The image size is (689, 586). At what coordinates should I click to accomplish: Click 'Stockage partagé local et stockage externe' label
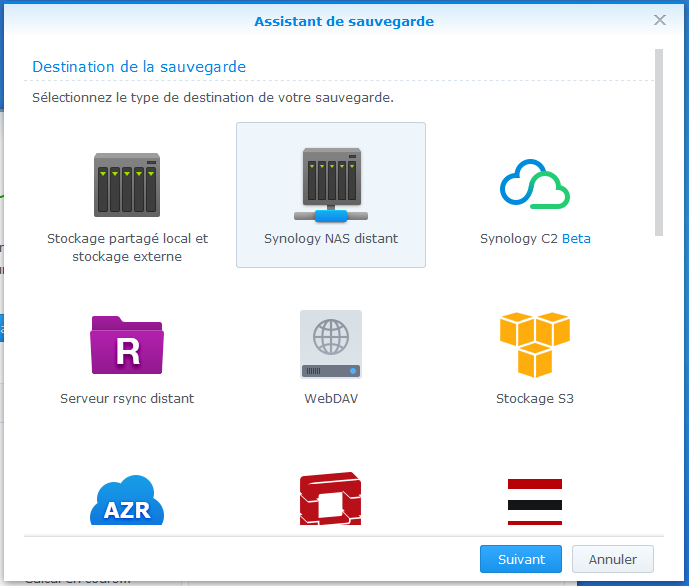[x=127, y=248]
